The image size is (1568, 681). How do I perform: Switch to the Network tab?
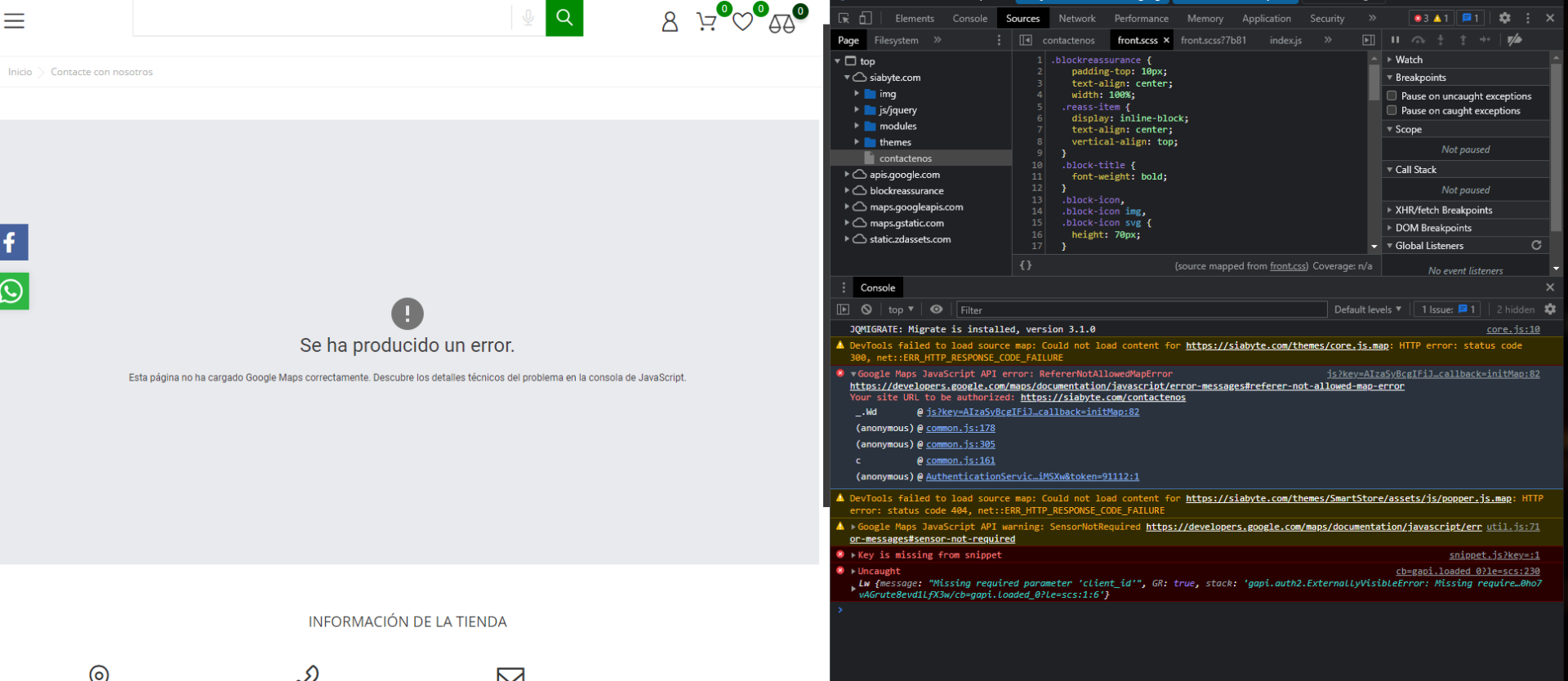point(1076,18)
